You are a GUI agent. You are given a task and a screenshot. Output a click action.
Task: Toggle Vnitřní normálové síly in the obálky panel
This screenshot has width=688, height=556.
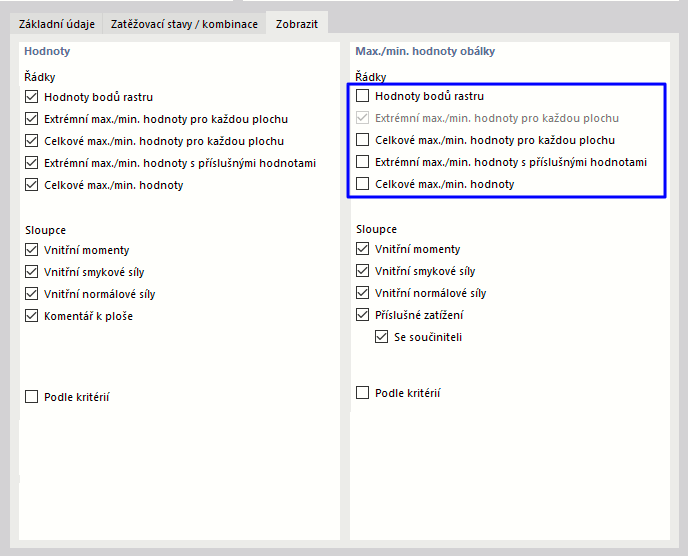click(x=363, y=293)
